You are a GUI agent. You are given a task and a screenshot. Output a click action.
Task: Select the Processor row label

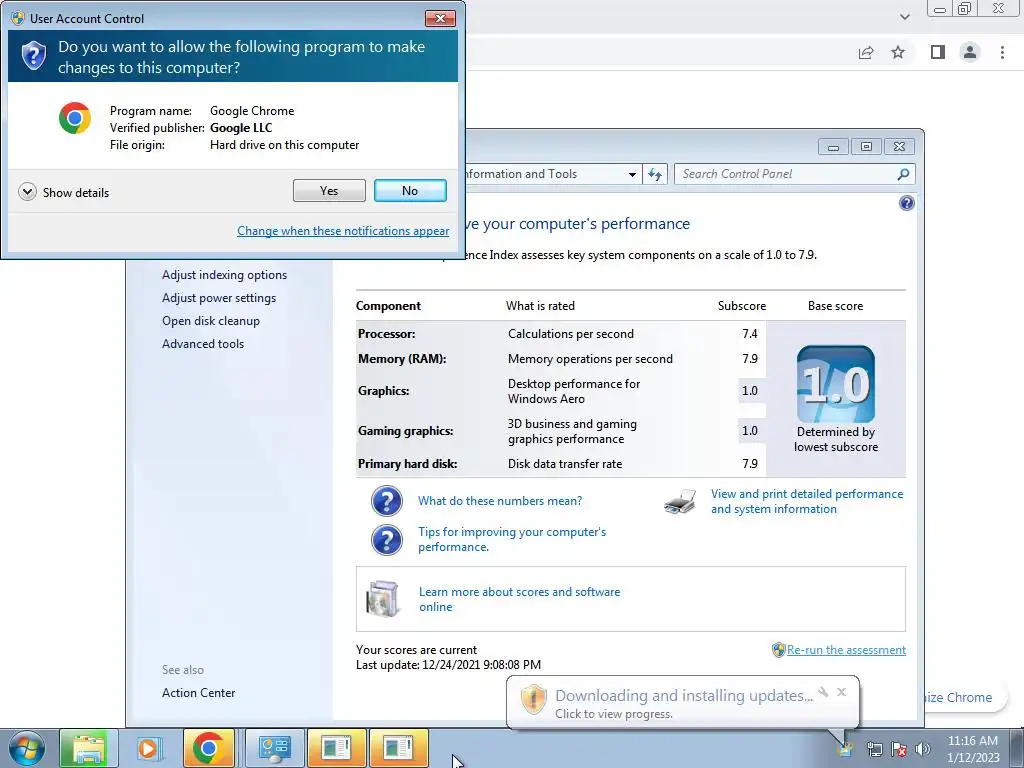[x=387, y=334]
